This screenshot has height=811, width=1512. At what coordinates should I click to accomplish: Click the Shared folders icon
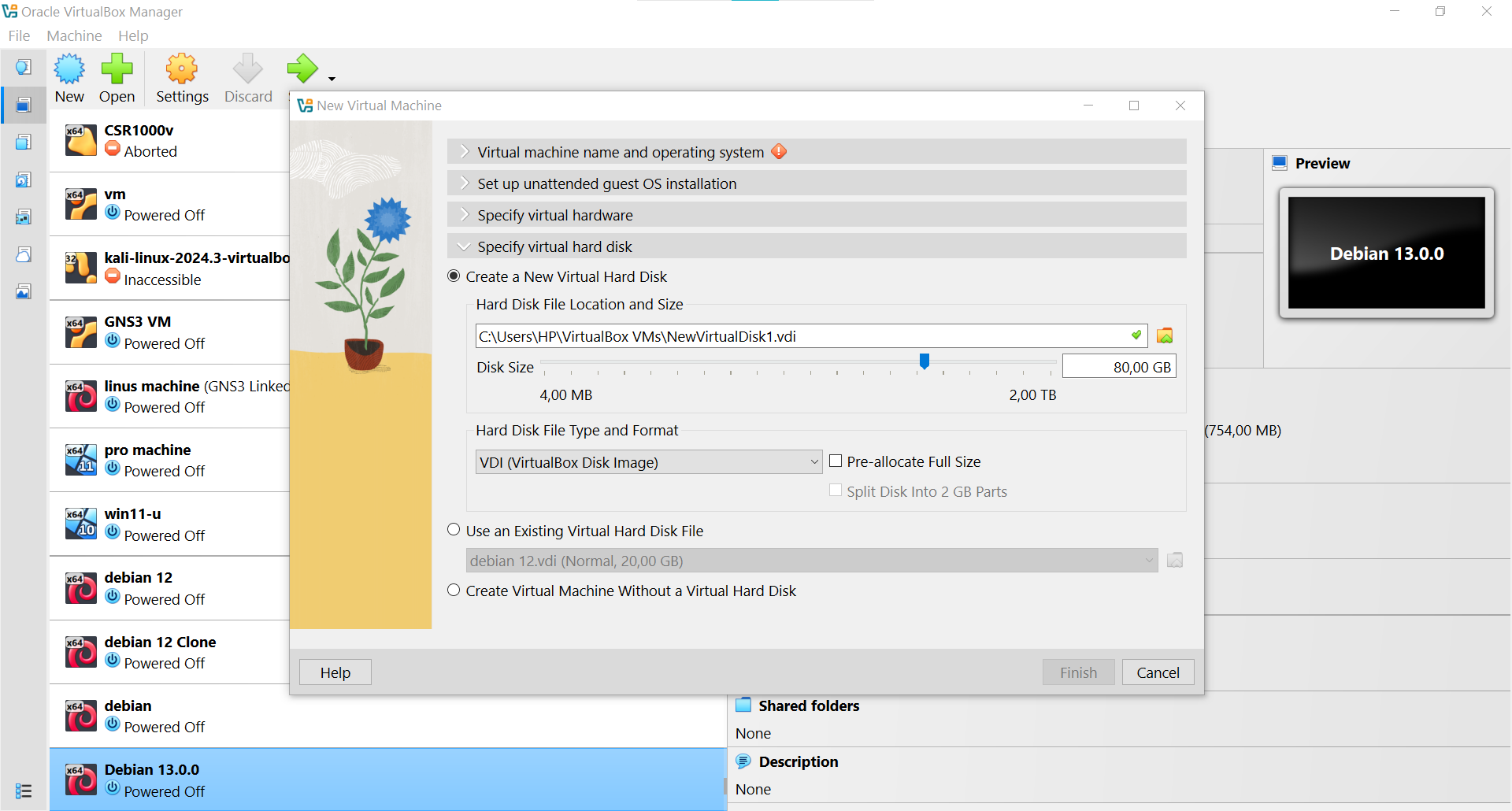pos(743,705)
